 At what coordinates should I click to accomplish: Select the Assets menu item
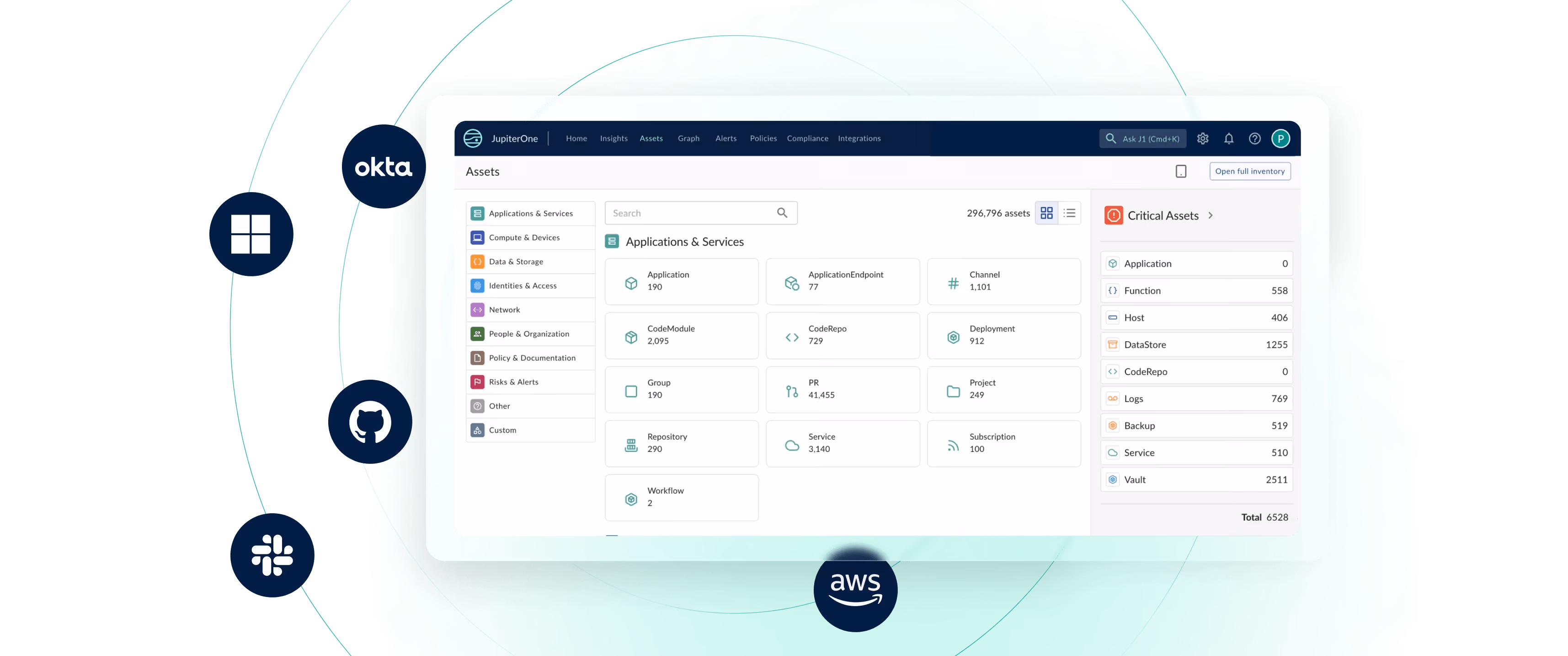[x=651, y=138]
